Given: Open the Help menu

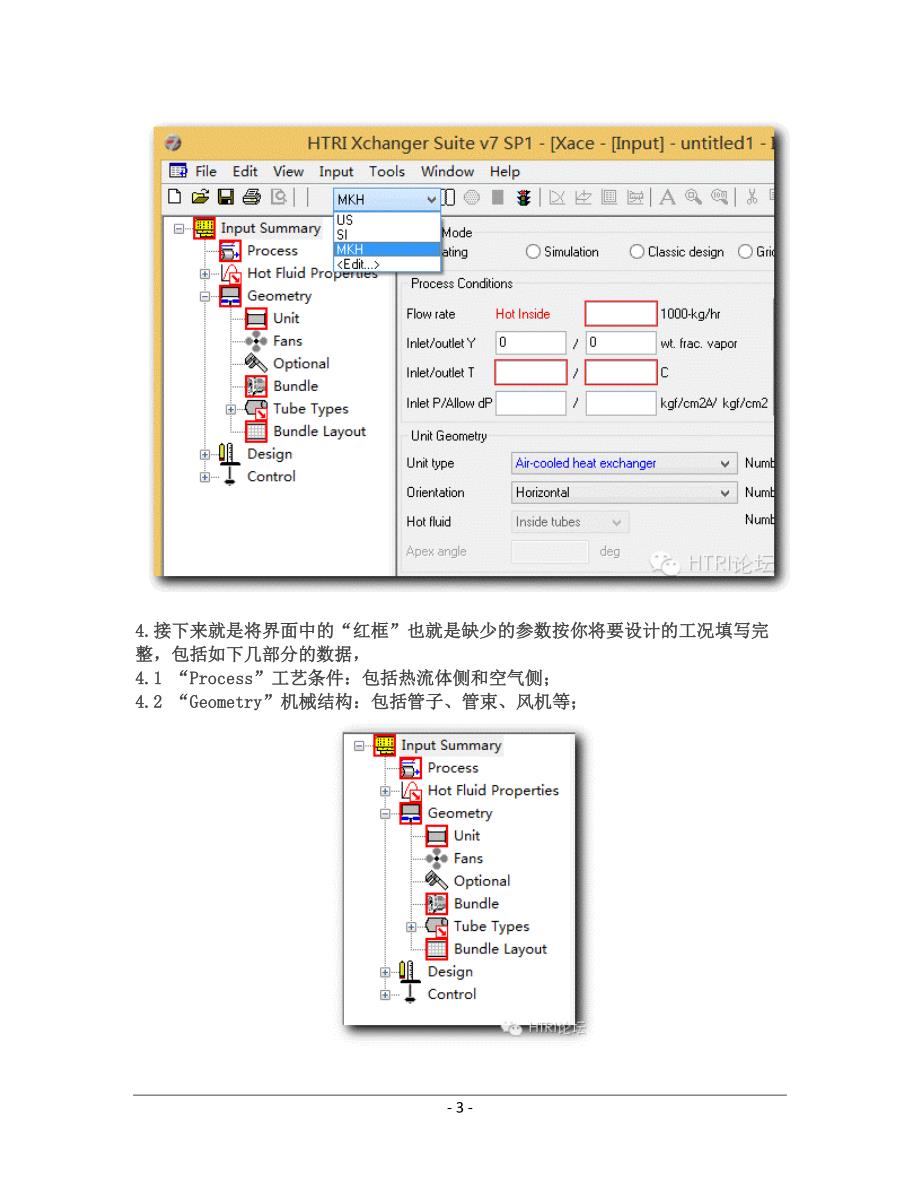Looking at the screenshot, I should tap(504, 172).
